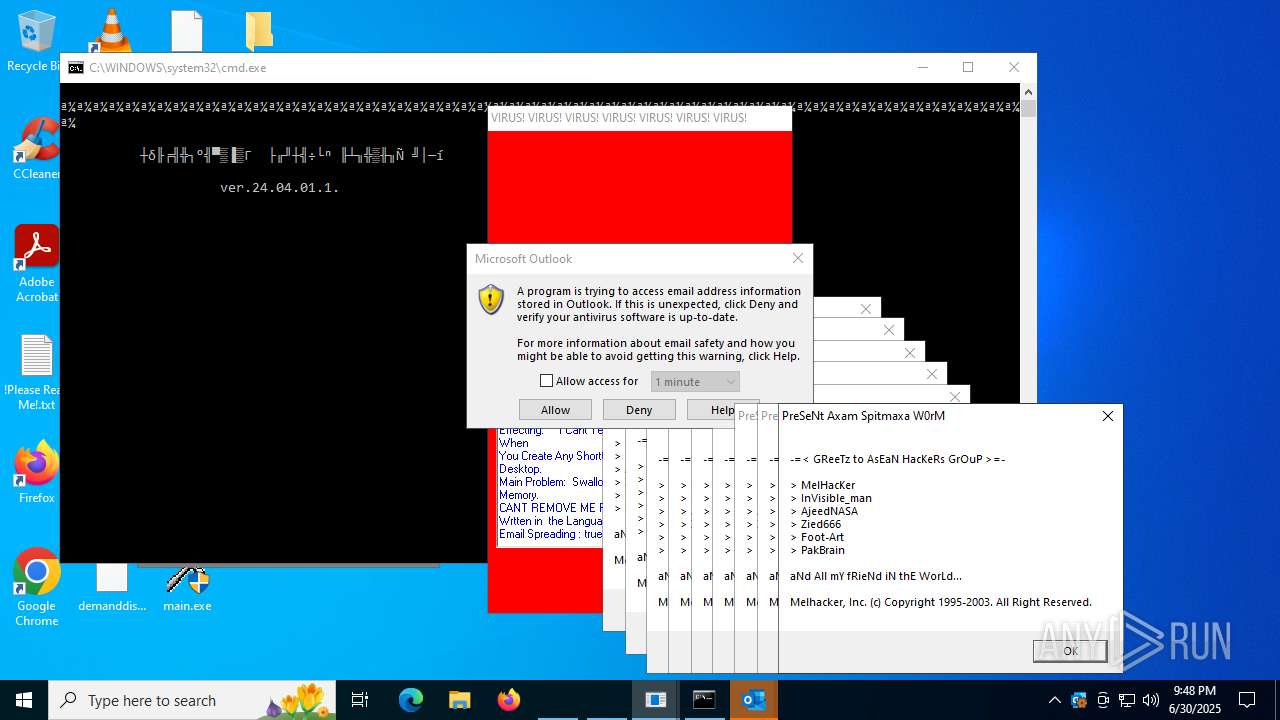
Task: Open the CCleaner desktop shortcut
Action: coord(36,149)
